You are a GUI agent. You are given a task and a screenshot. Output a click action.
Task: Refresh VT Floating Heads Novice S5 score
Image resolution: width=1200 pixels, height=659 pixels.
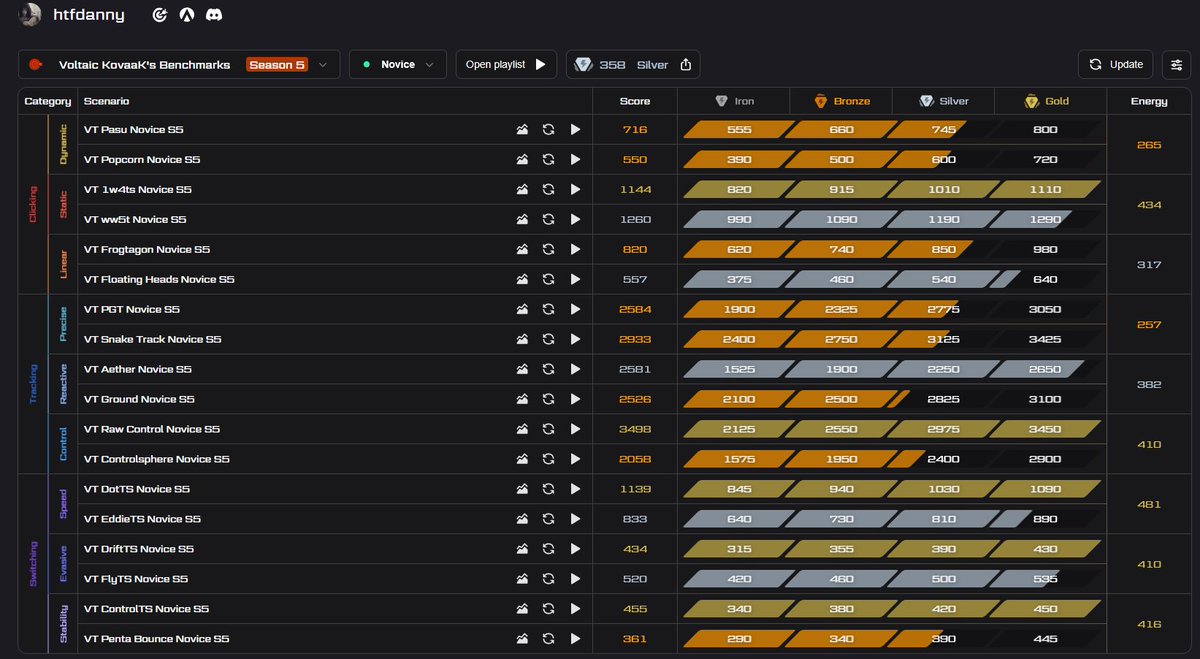tap(548, 280)
